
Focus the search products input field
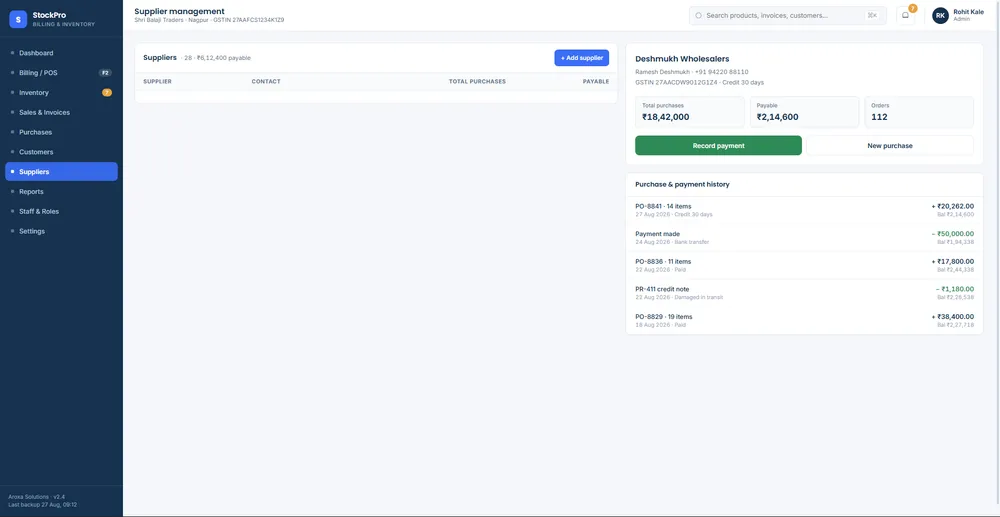pos(788,15)
